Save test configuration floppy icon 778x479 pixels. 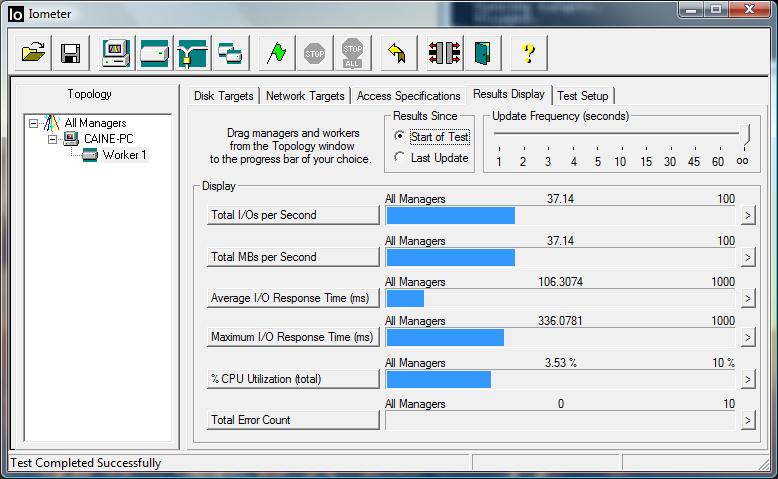coord(70,53)
